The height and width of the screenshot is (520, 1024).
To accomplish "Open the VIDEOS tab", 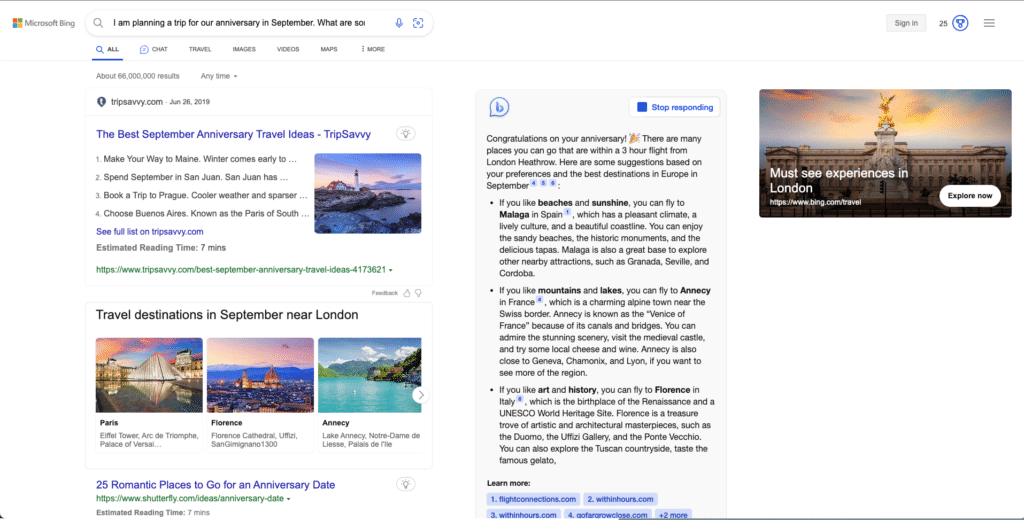I will click(x=288, y=49).
